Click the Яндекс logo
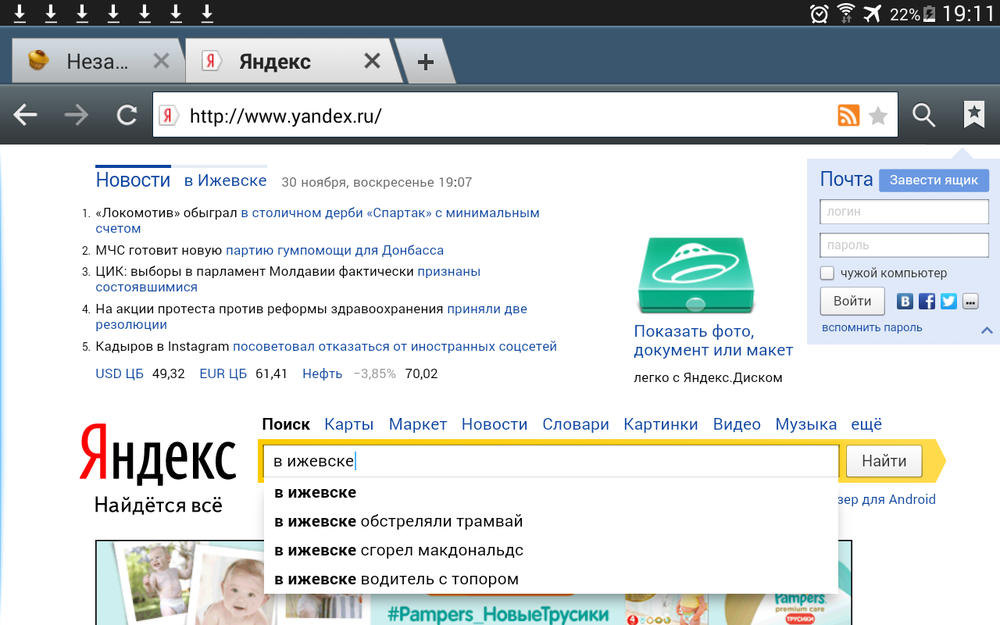The height and width of the screenshot is (625, 1000). 158,453
